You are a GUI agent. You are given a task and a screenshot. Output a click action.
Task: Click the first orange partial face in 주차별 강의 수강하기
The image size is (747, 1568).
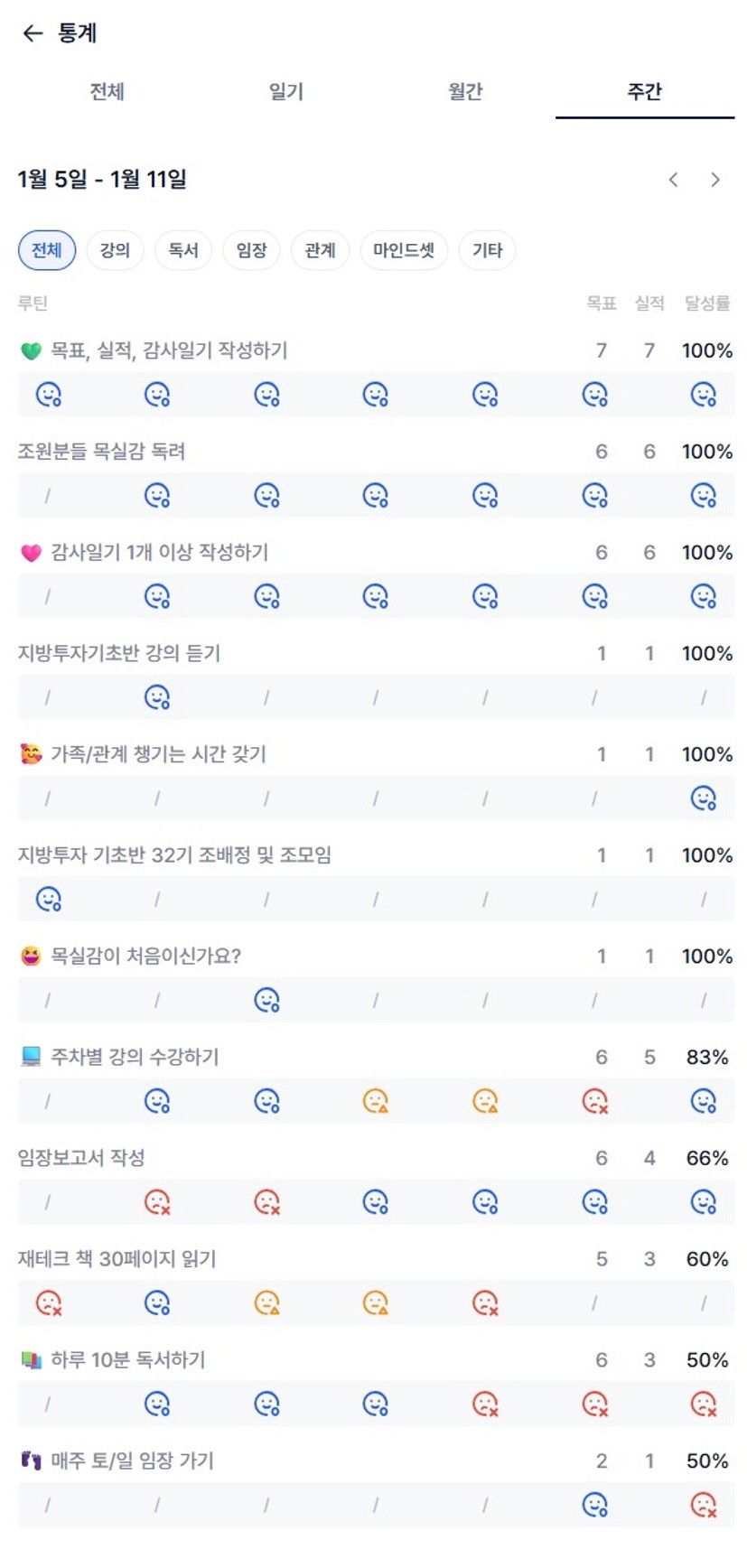coord(375,1101)
